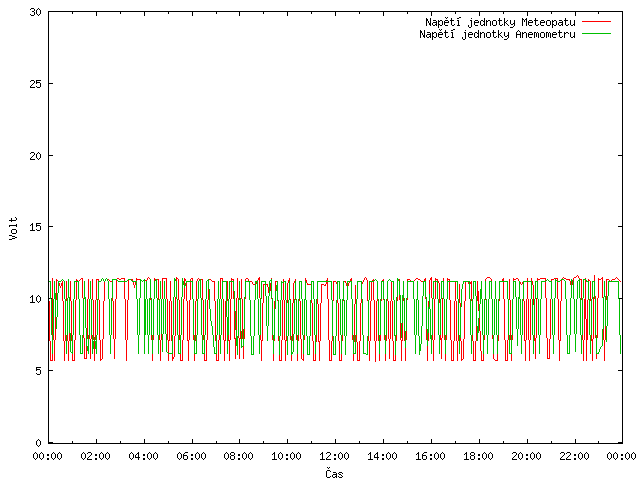The width and height of the screenshot is (640, 480).
Task: Click the 08:00 time label
Action: click(239, 456)
